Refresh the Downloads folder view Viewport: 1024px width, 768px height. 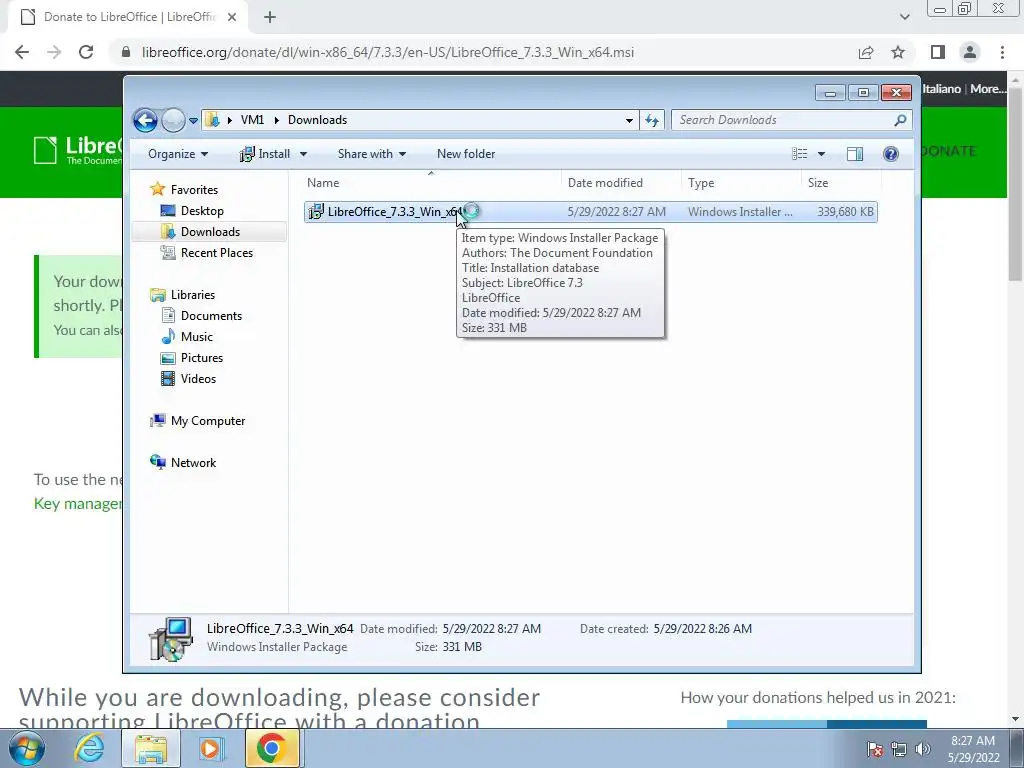click(652, 120)
